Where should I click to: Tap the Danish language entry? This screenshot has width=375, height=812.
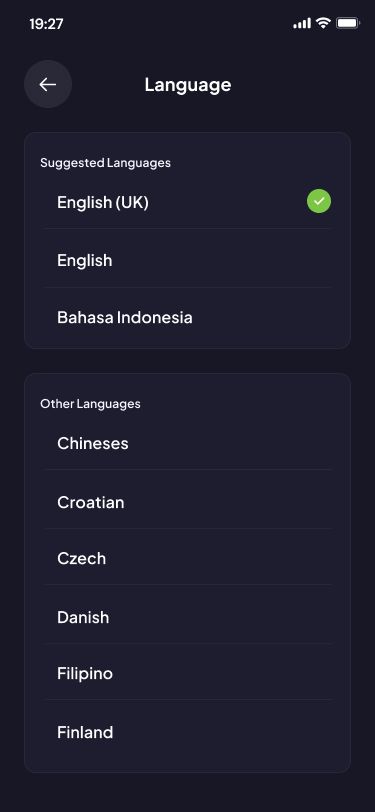[x=188, y=617]
